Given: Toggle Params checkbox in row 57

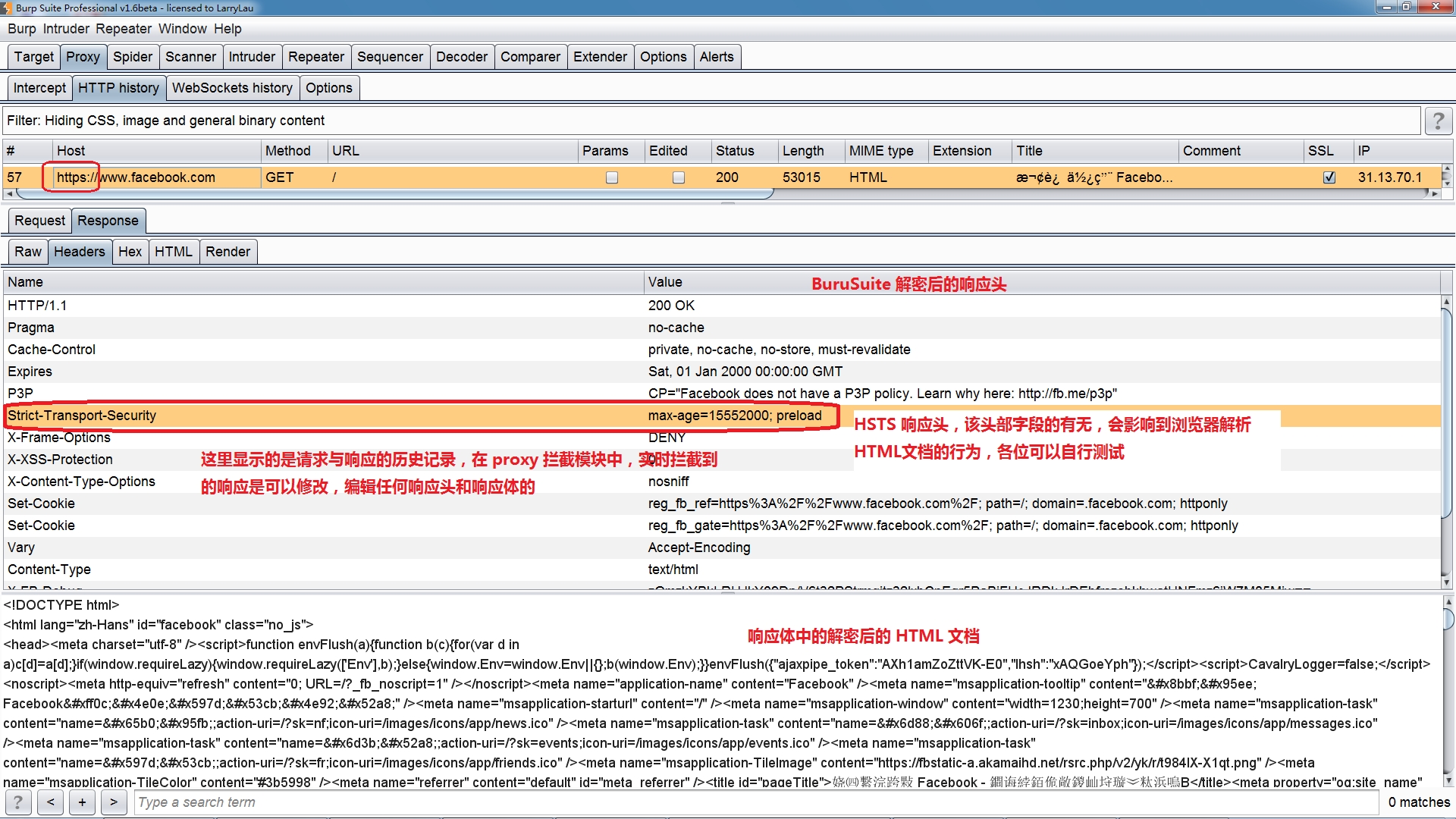Looking at the screenshot, I should (x=611, y=177).
